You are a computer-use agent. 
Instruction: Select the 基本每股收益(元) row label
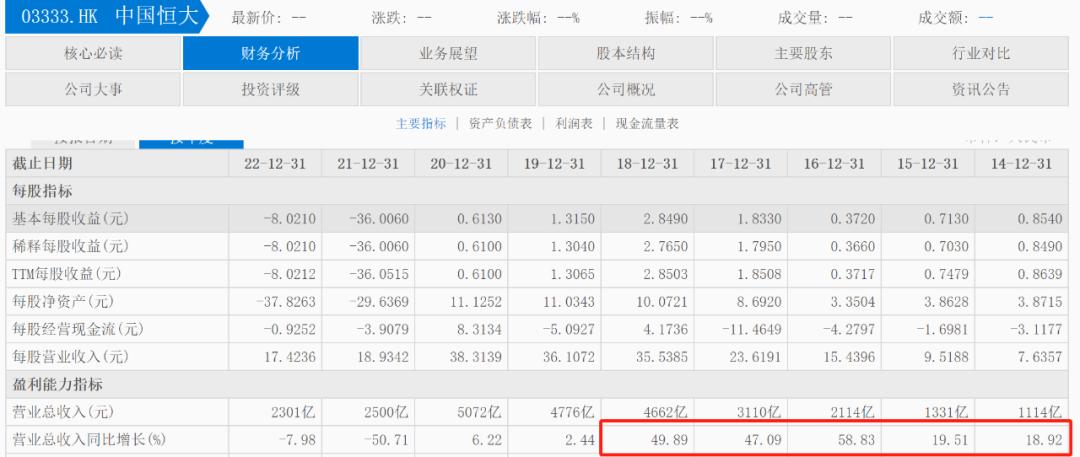(70, 219)
